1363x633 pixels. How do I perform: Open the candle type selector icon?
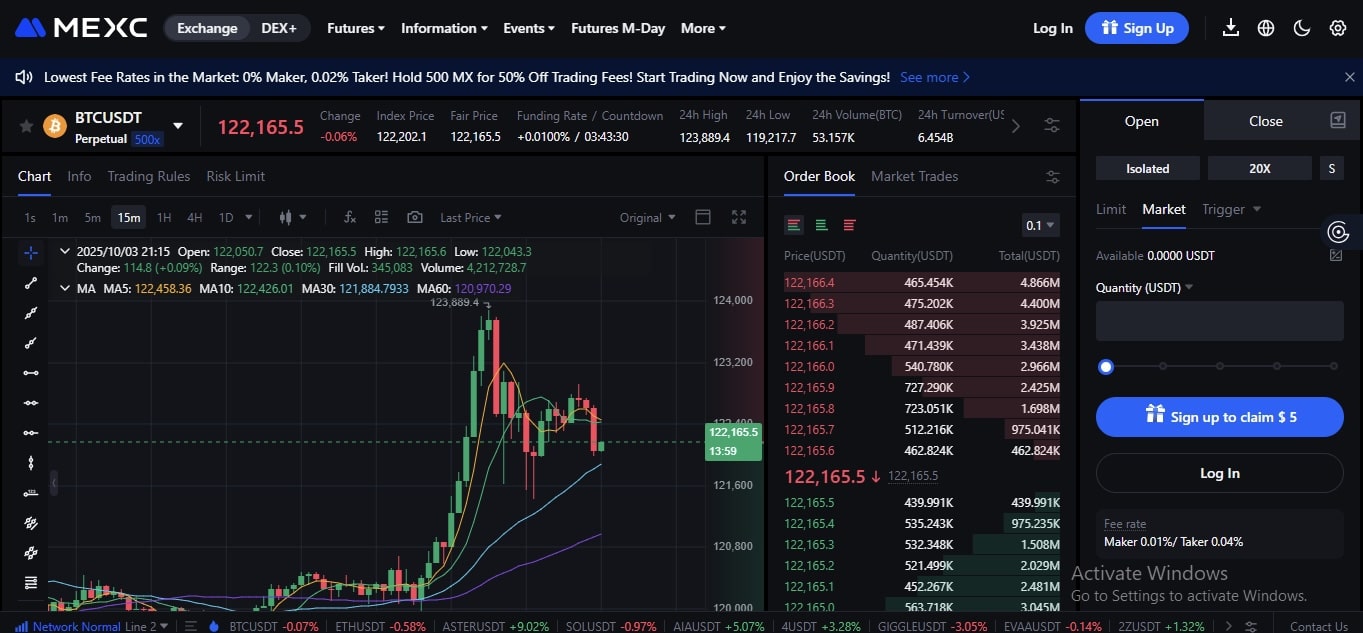[288, 217]
